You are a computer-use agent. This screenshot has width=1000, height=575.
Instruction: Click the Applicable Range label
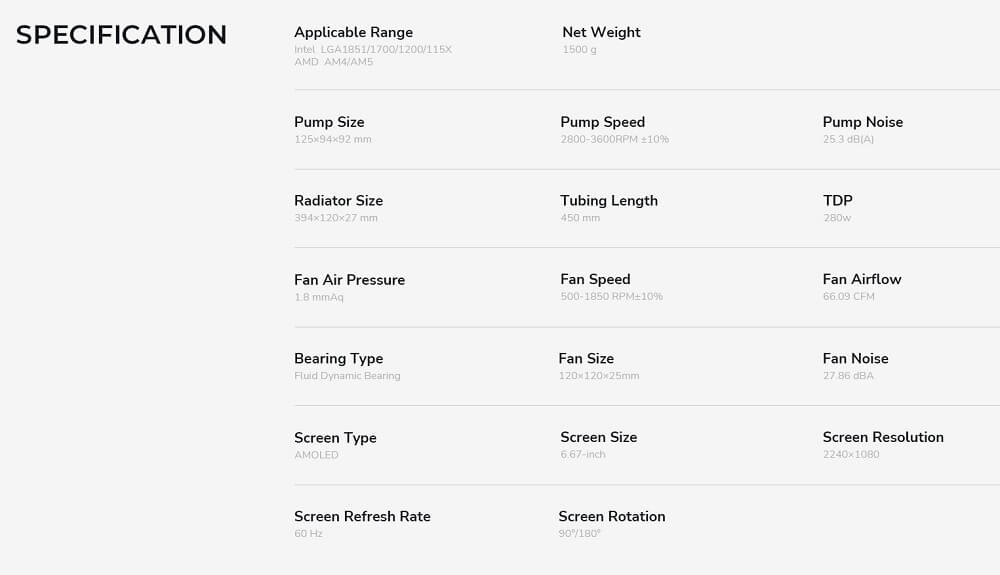click(x=353, y=32)
